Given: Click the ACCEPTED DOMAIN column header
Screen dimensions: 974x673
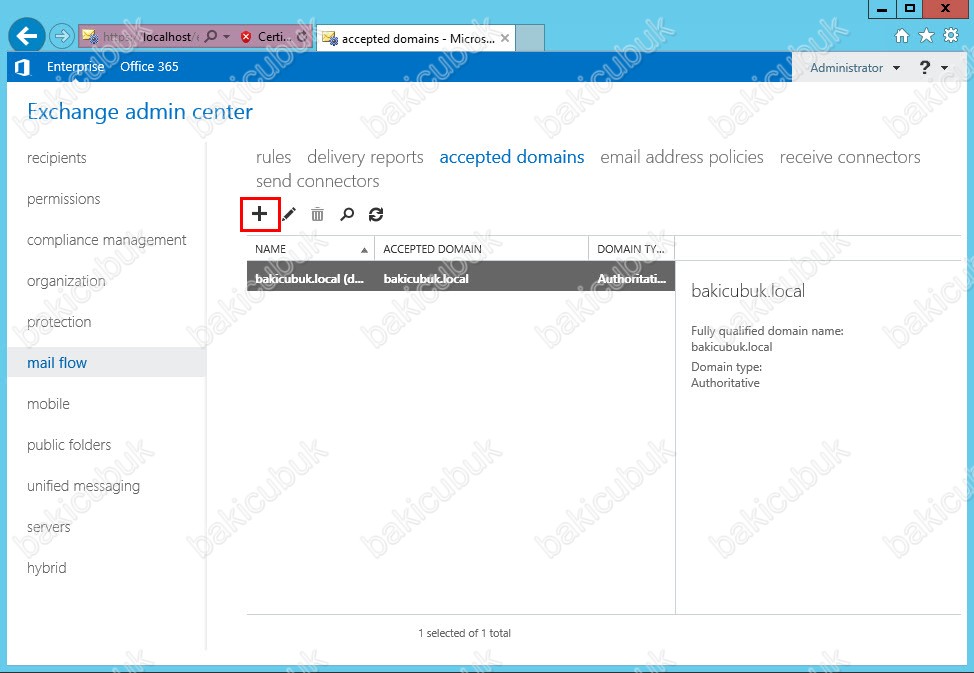Looking at the screenshot, I should pyautogui.click(x=481, y=249).
